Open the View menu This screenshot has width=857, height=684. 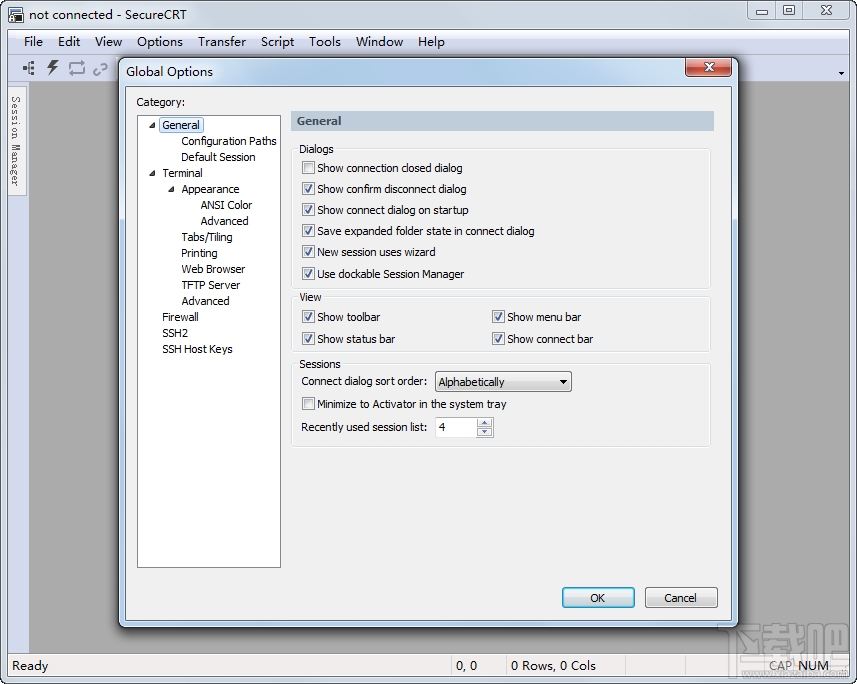(x=108, y=42)
